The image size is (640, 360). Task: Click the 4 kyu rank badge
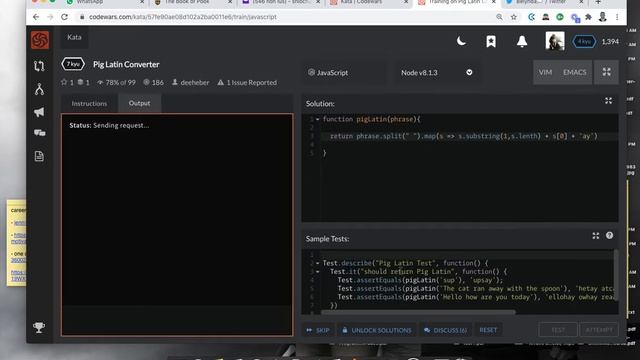click(584, 42)
